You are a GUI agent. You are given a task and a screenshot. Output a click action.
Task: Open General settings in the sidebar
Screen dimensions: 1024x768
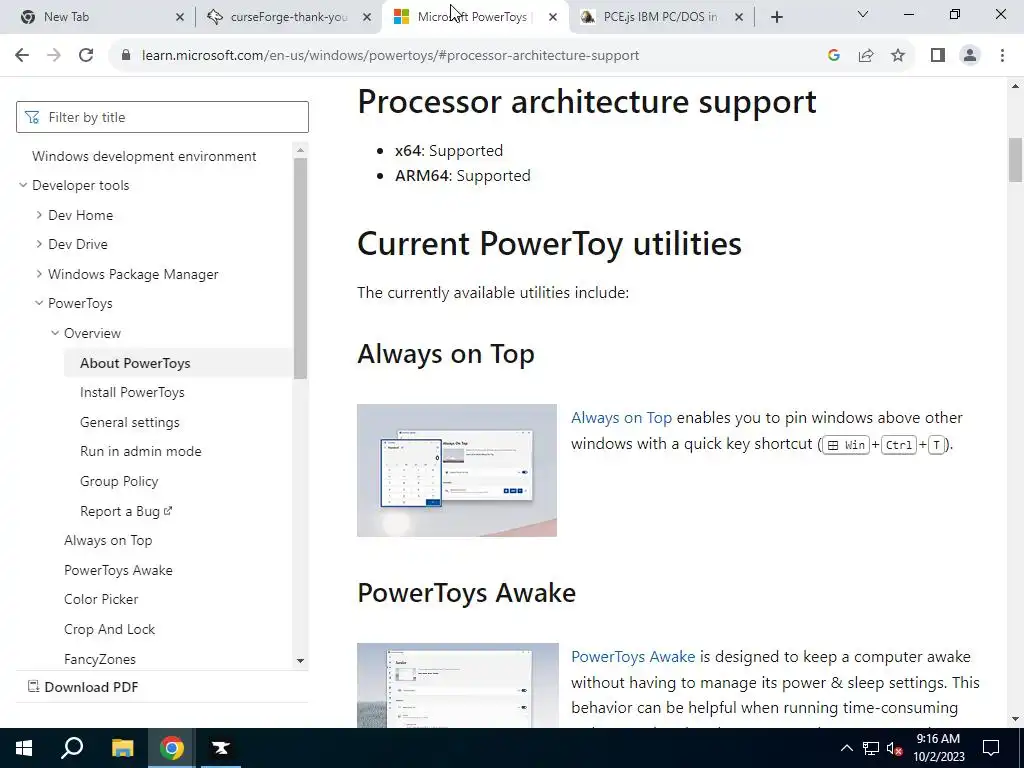pos(129,423)
